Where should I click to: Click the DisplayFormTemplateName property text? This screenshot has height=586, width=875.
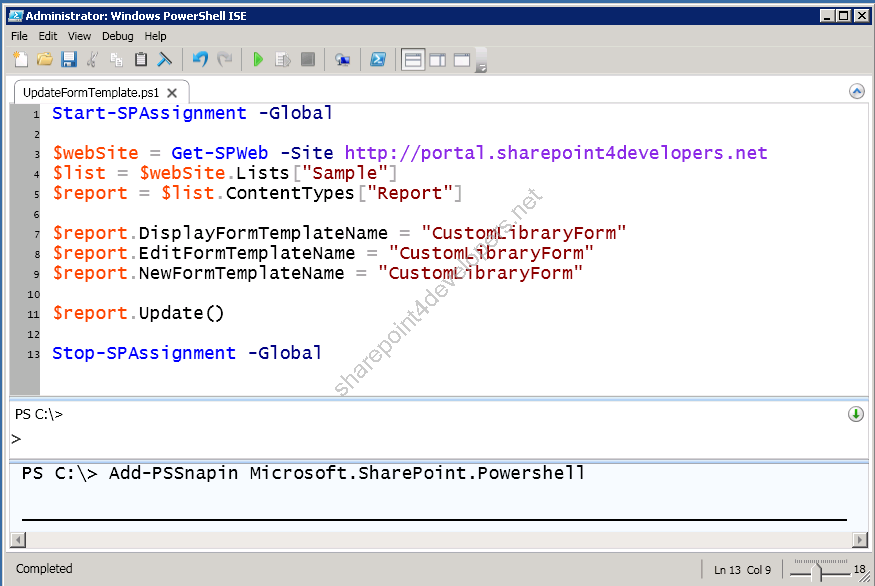click(263, 233)
